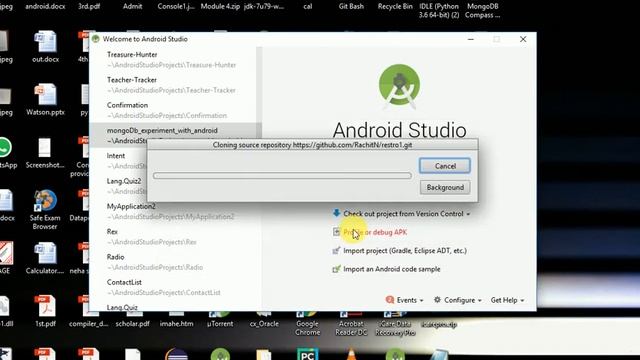Open recent project ContactList
640x360 pixels.
(x=173, y=287)
